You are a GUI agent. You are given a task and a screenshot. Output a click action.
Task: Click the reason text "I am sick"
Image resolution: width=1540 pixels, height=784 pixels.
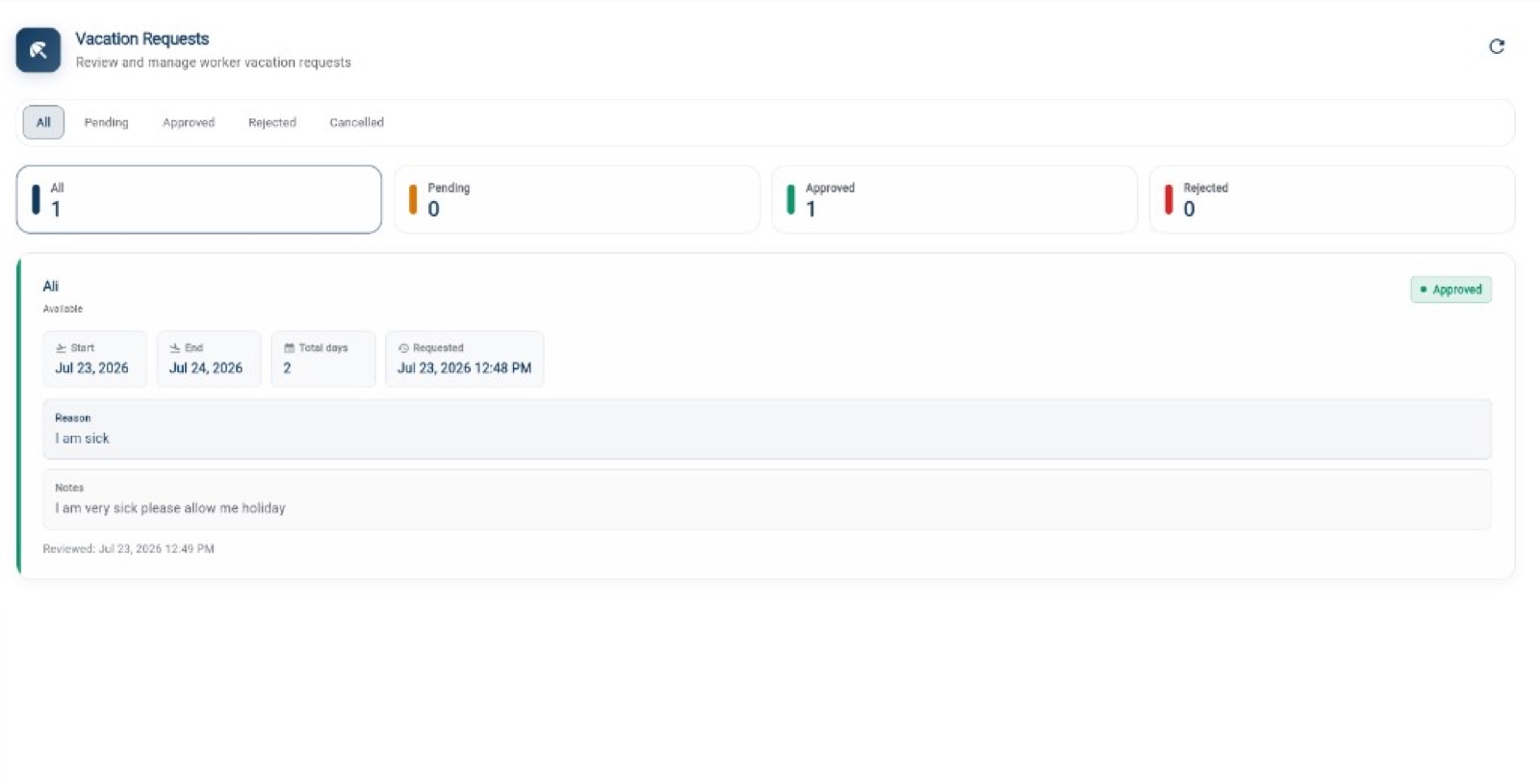pyautogui.click(x=82, y=439)
